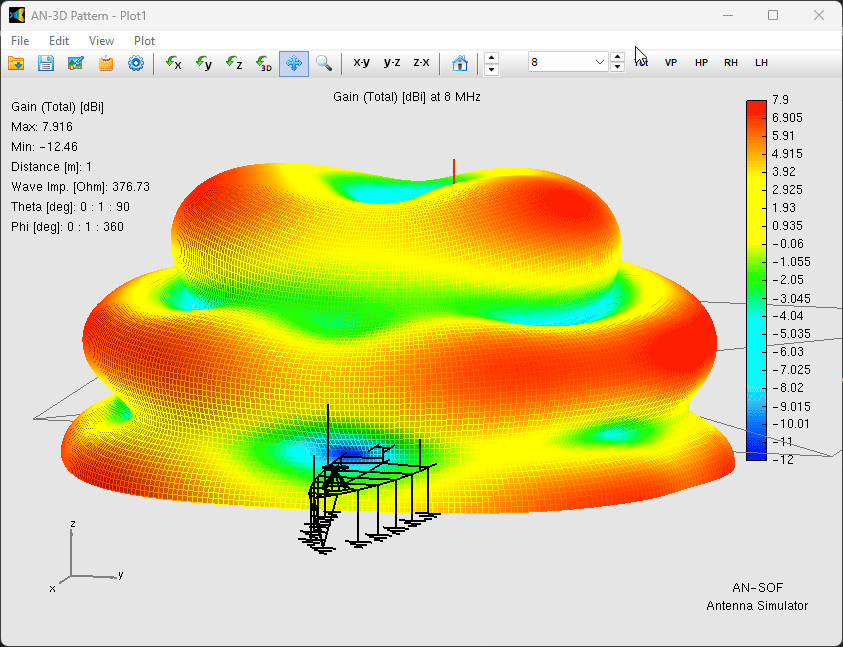
Task: Click the red top of color scale
Action: [x=756, y=106]
